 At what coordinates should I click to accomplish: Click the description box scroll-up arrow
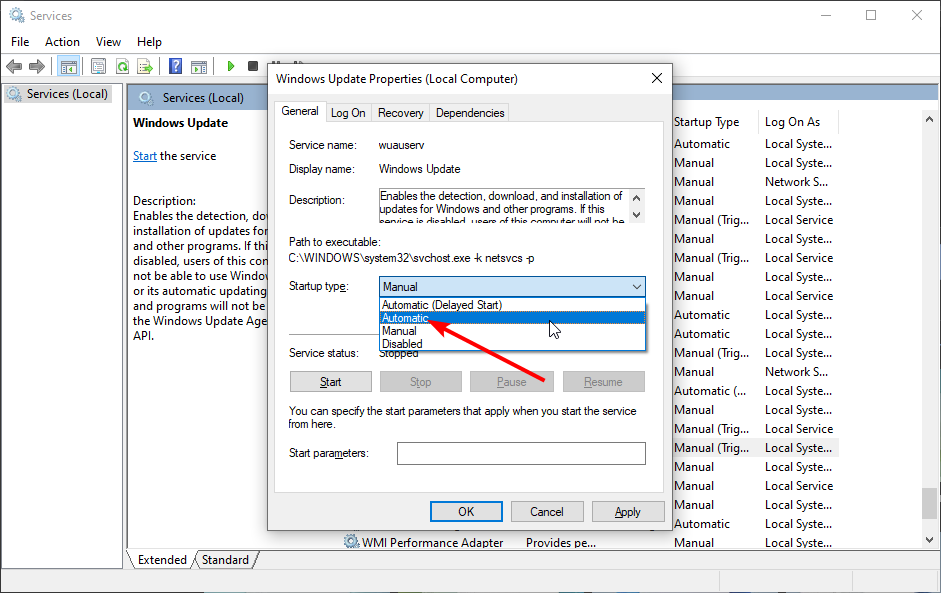coord(637,198)
